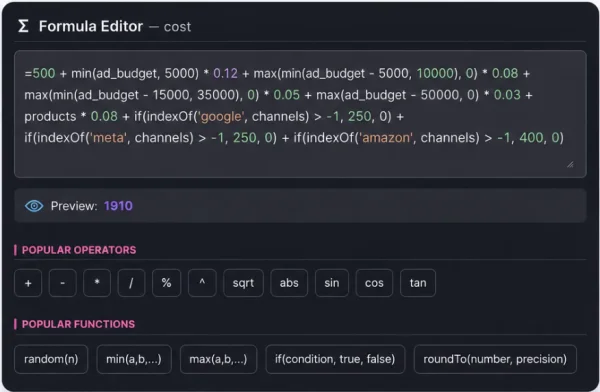This screenshot has height=392, width=600.
Task: Click the Formula Editor title text
Action: (91, 26)
